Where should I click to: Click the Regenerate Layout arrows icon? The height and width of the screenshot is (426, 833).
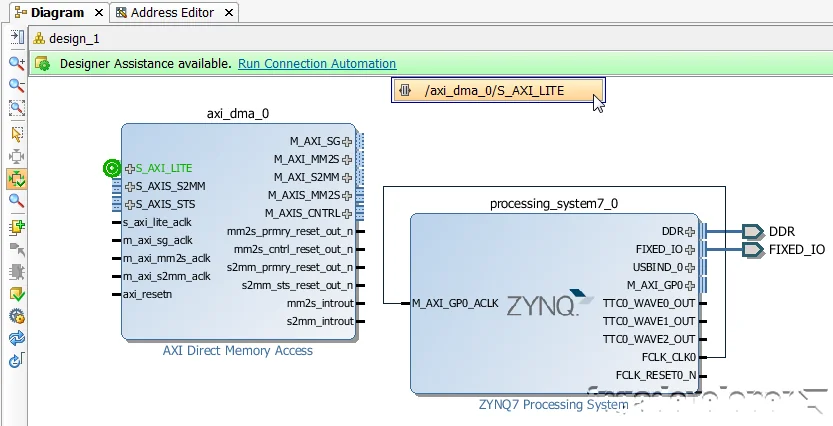[x=17, y=338]
